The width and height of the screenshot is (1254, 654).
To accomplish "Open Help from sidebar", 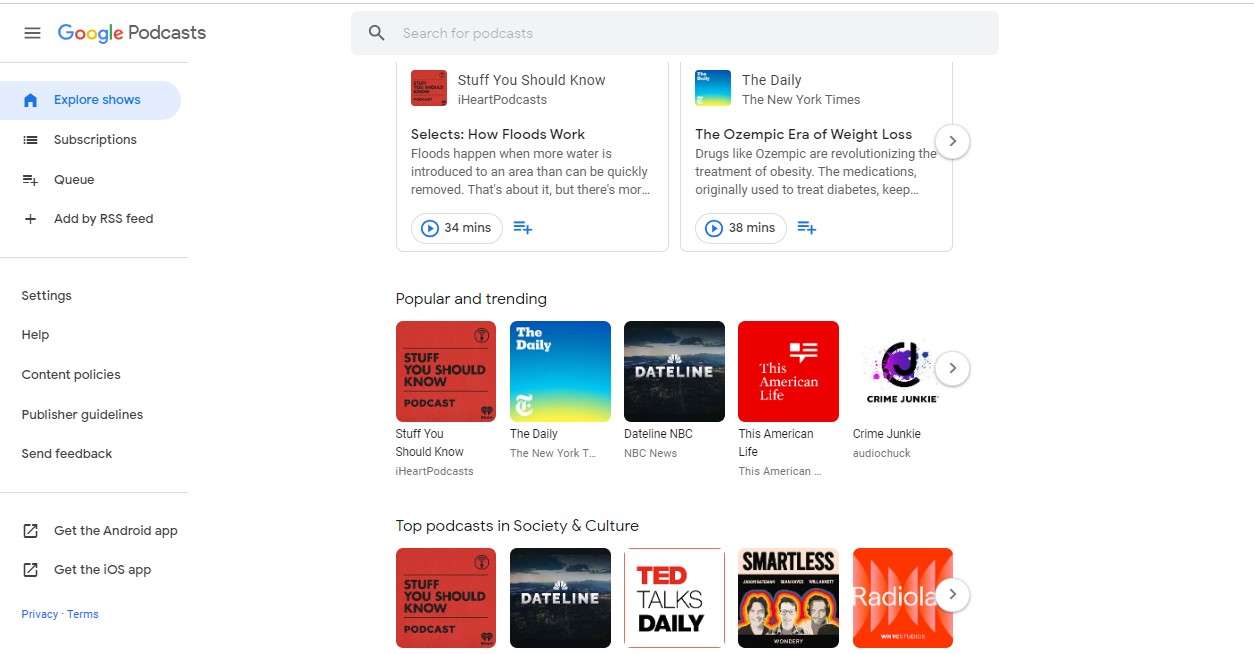I will [x=35, y=335].
